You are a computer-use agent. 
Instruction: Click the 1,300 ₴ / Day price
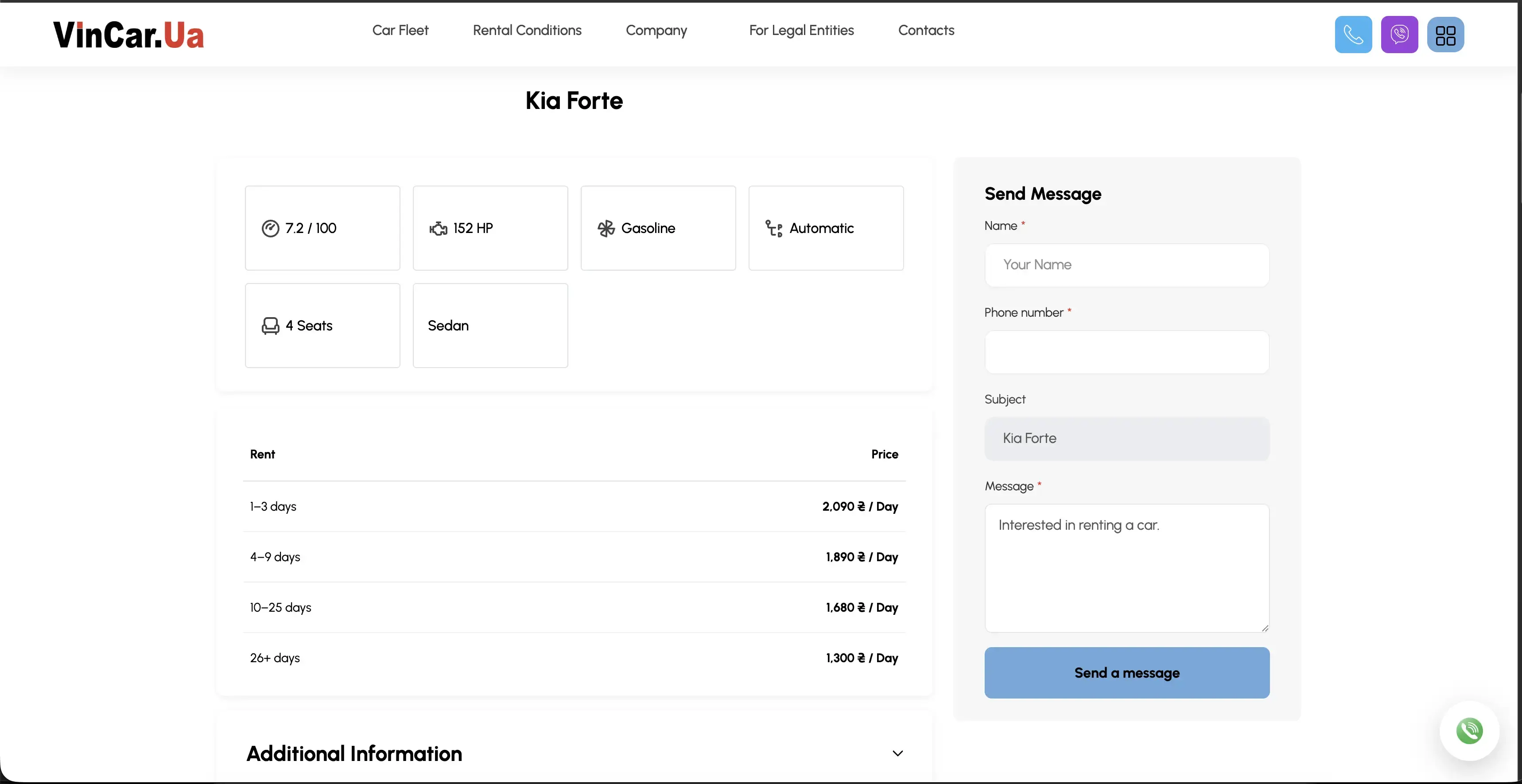[x=862, y=658]
